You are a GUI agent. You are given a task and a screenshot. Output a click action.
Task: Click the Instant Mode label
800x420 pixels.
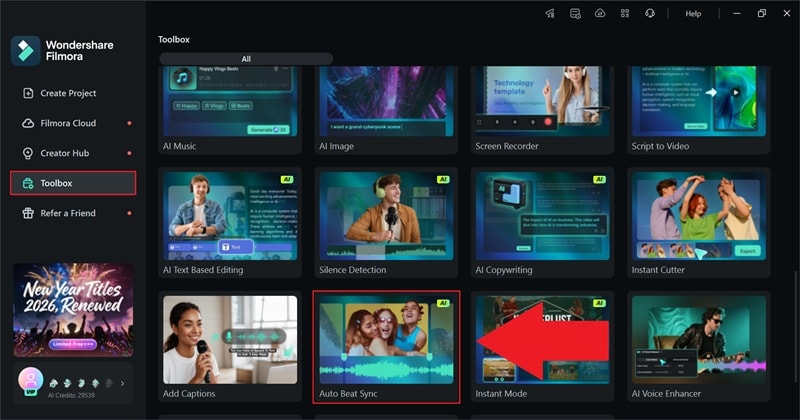[501, 393]
